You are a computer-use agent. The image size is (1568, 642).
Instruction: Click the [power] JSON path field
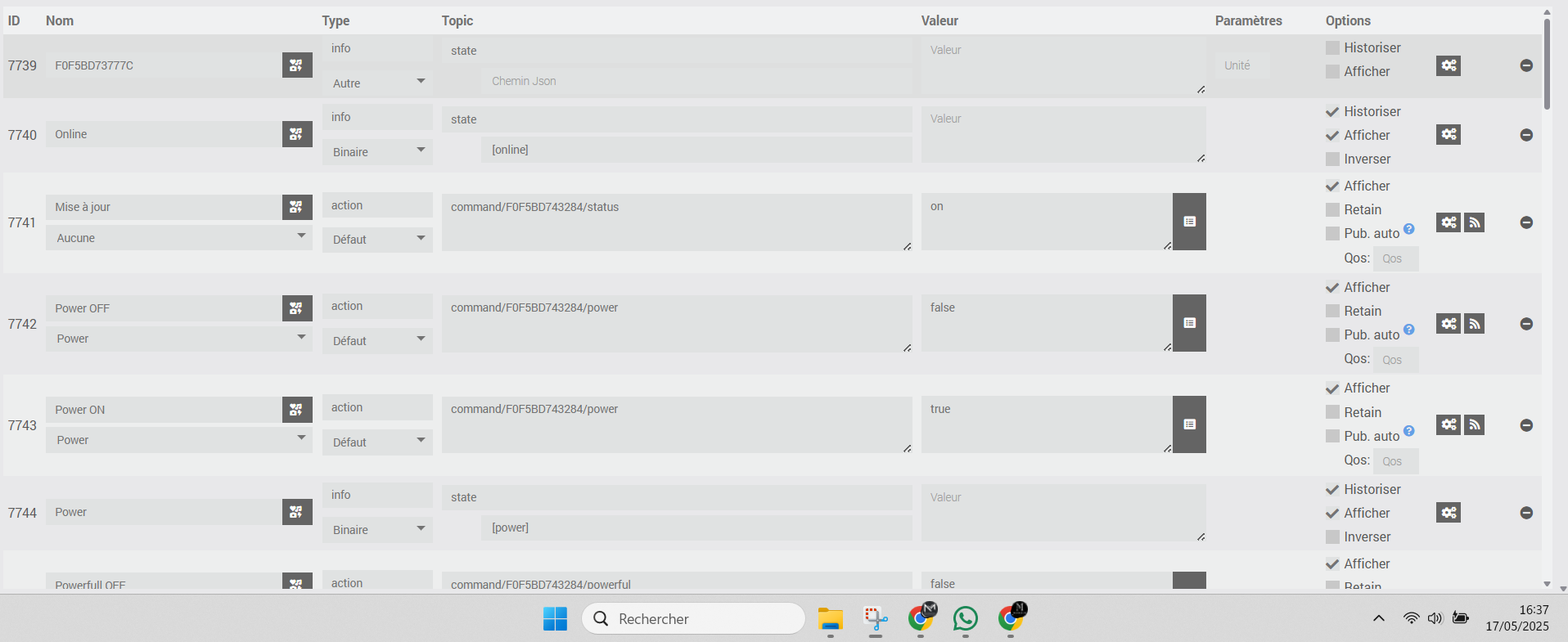point(696,528)
